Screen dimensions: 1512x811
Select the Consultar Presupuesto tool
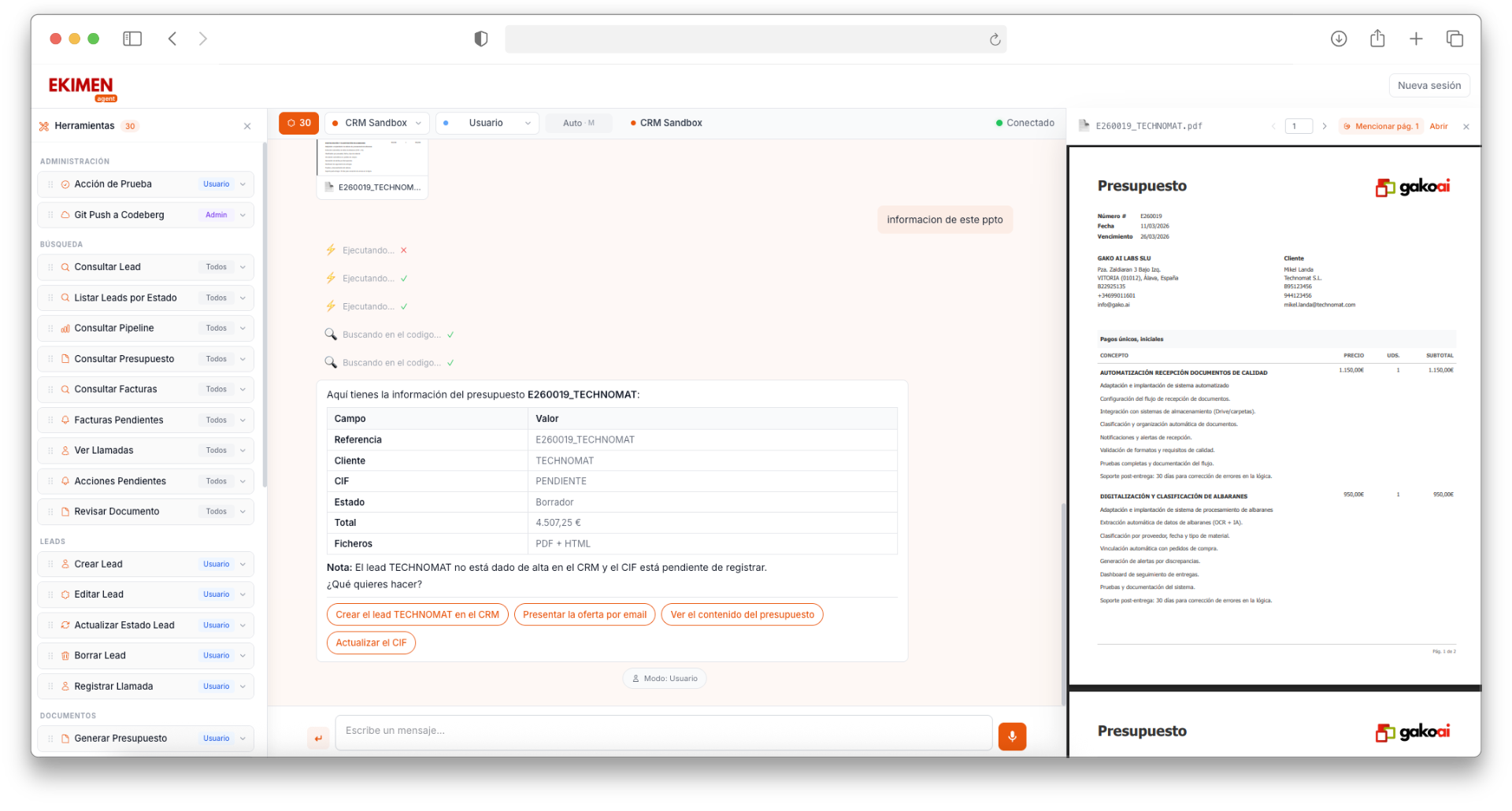(124, 359)
